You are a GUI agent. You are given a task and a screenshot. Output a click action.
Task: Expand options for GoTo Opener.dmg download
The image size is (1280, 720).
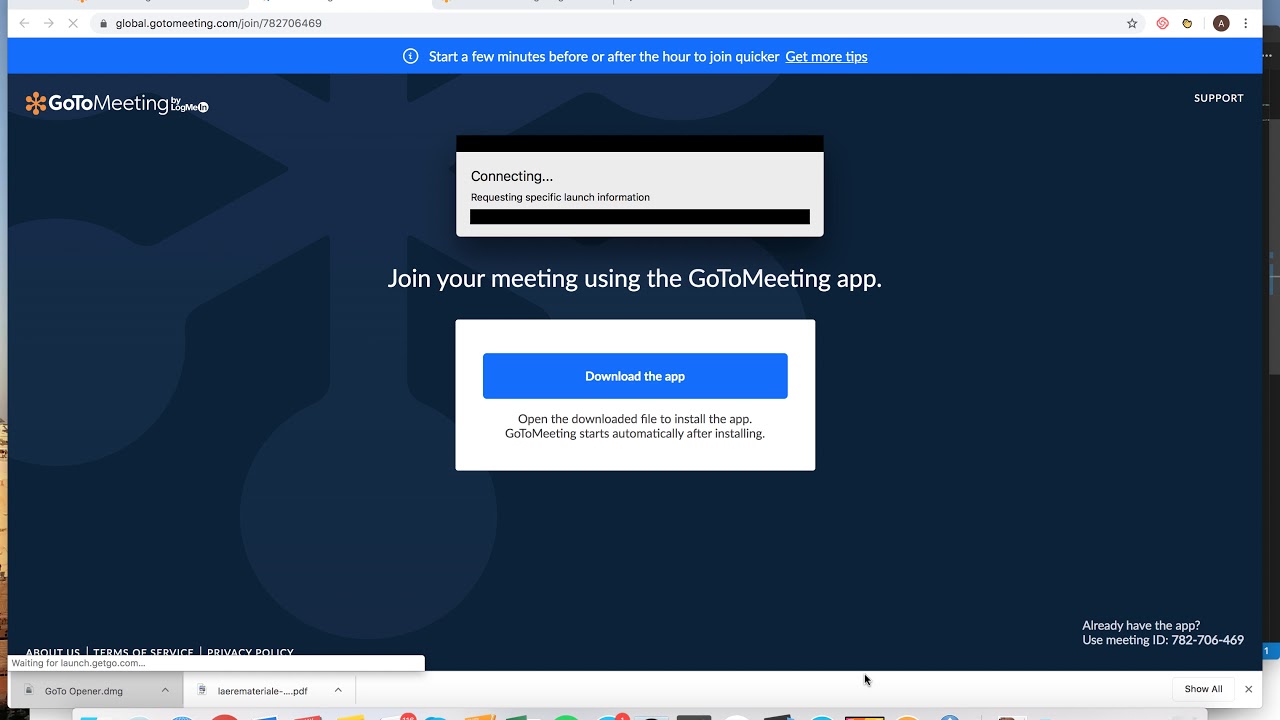165,690
